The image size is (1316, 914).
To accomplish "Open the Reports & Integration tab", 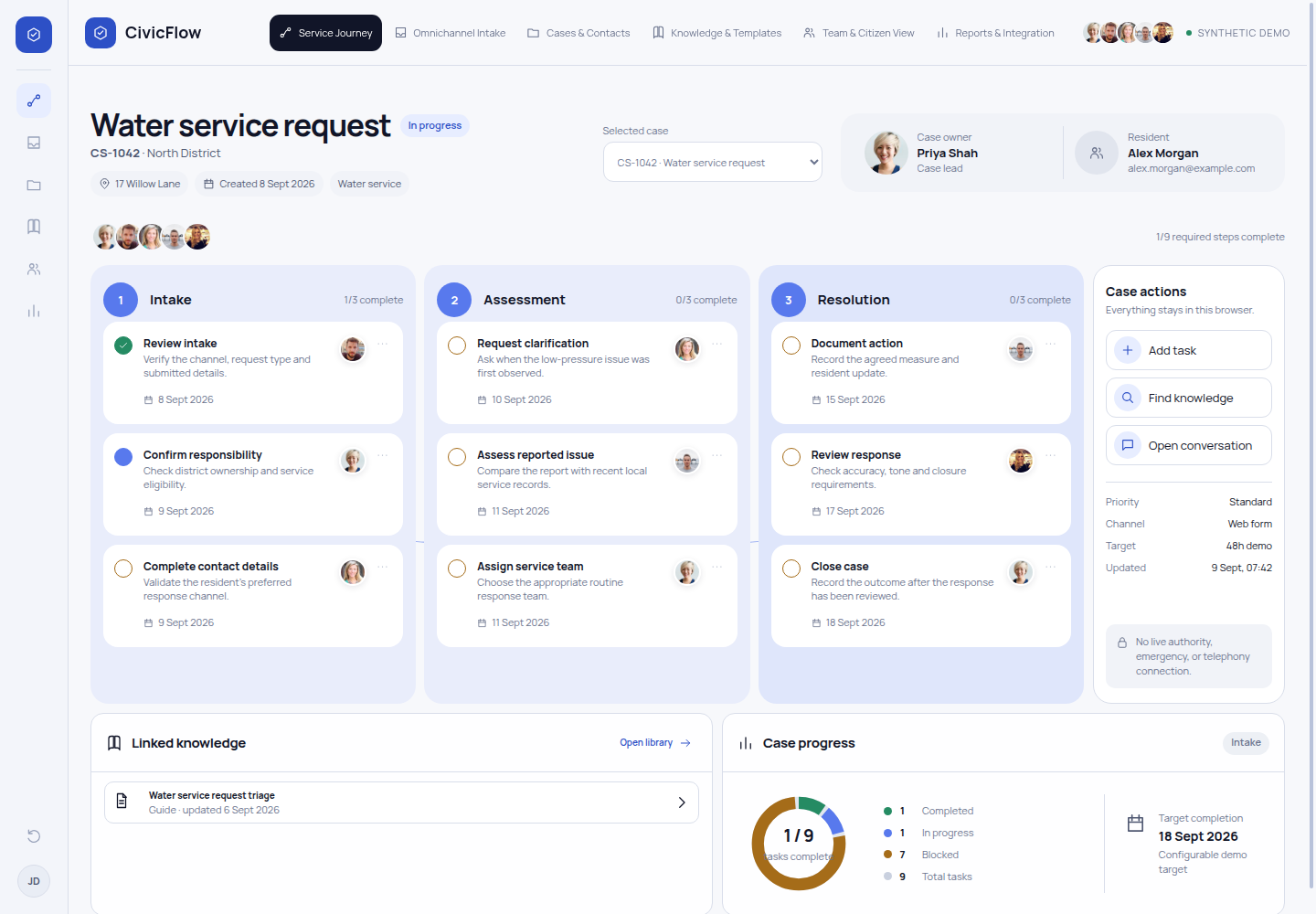I will (995, 33).
